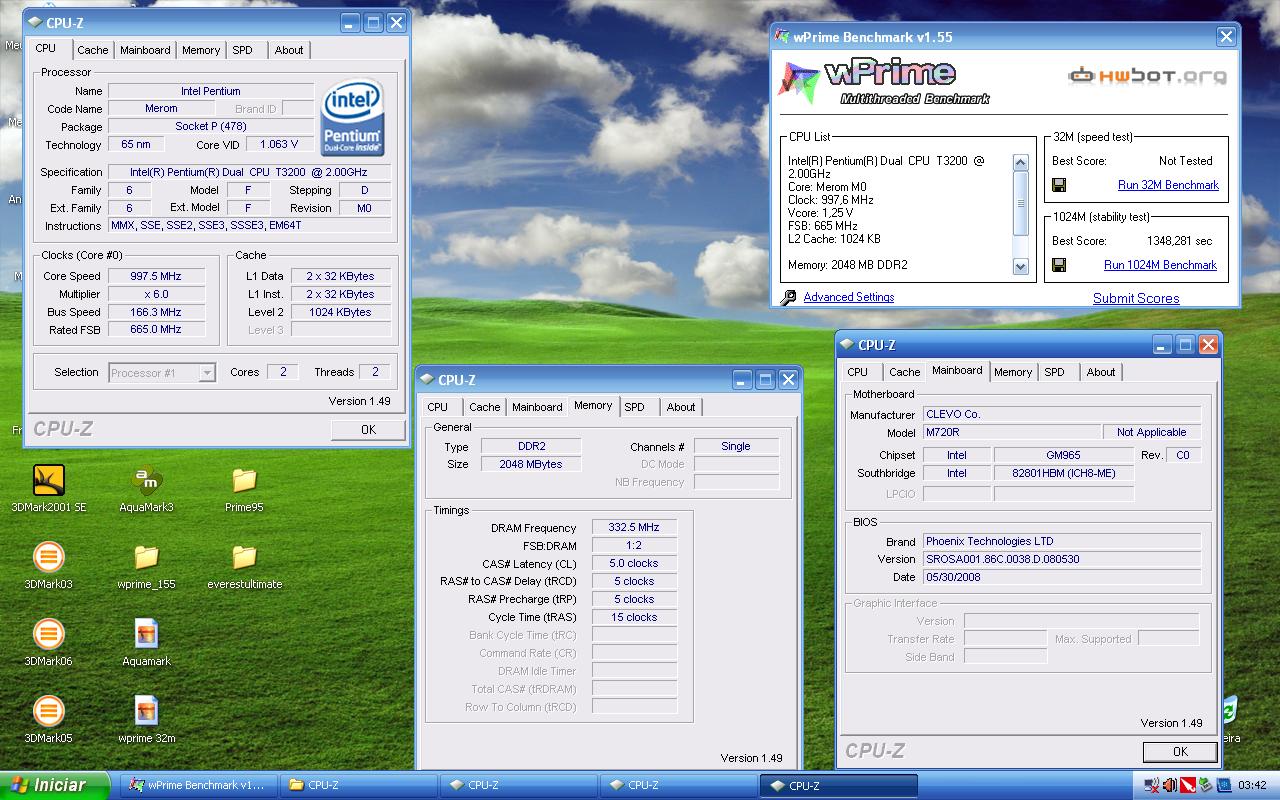Click the network disconnected tray icon
This screenshot has width=1280, height=800.
click(1152, 785)
